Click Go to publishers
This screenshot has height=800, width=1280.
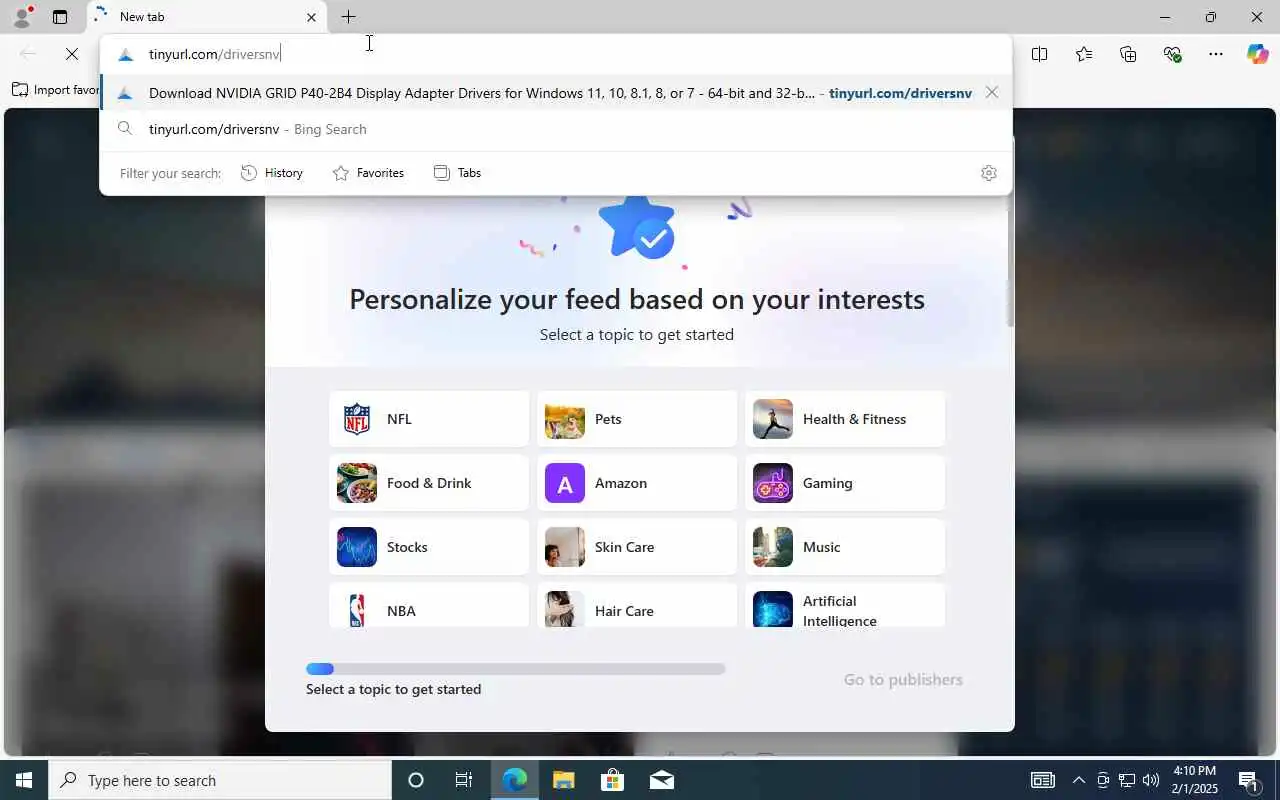(x=903, y=680)
